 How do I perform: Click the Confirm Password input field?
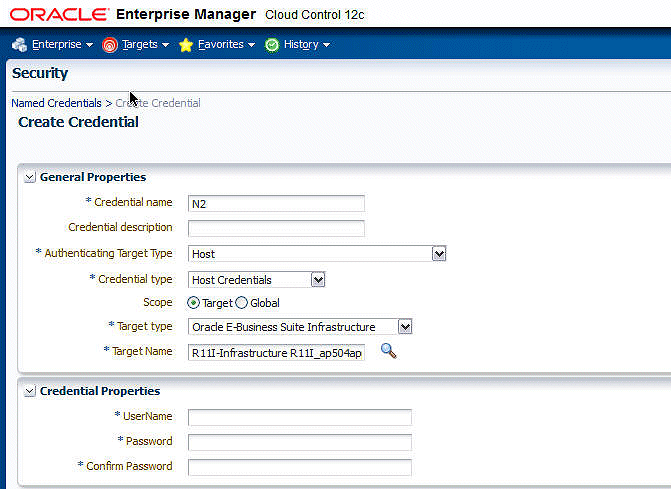pyautogui.click(x=300, y=467)
